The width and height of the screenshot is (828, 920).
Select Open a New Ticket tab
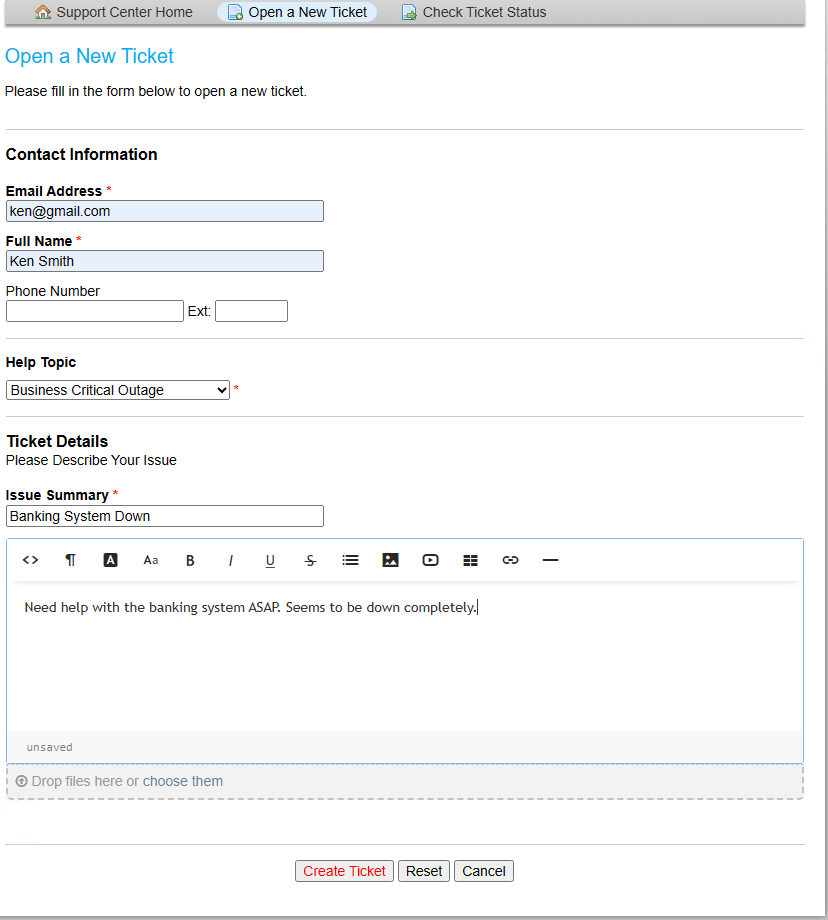[297, 12]
